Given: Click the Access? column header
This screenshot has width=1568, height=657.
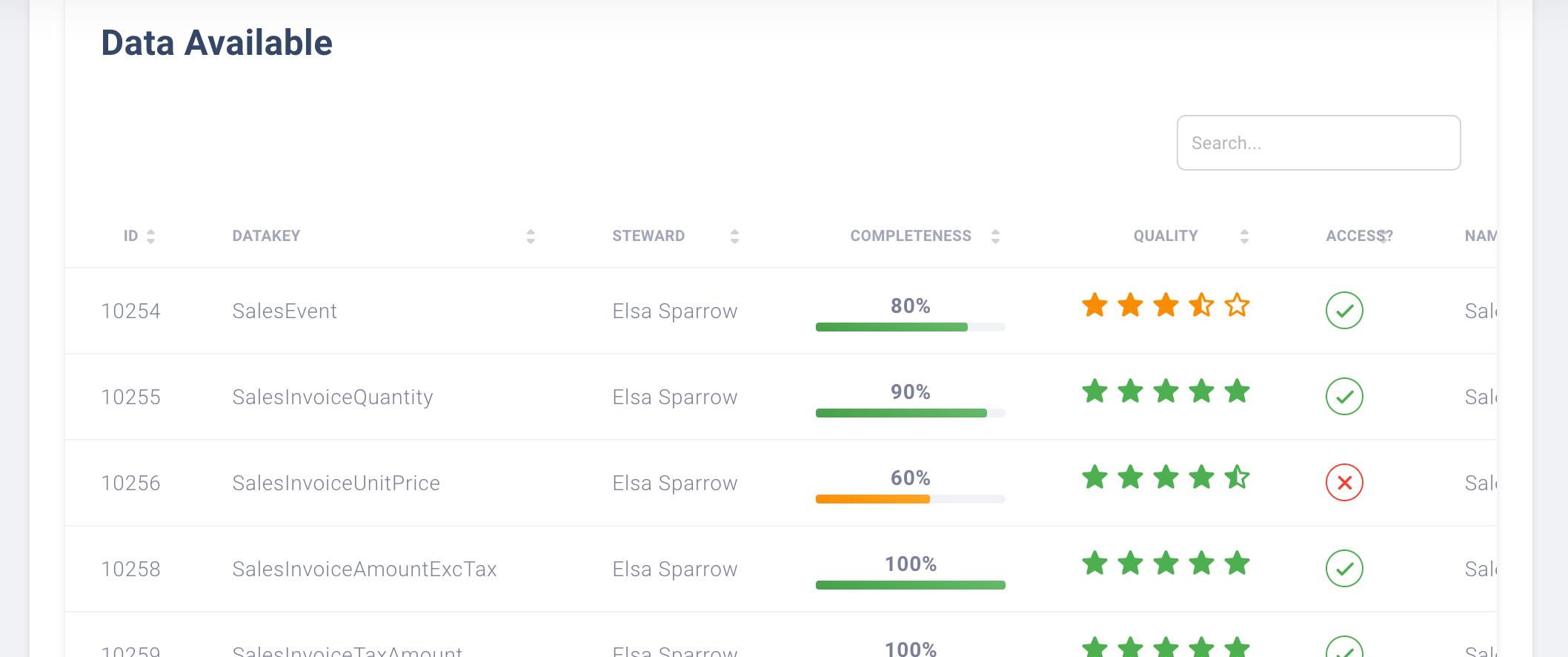Looking at the screenshot, I should (1358, 236).
